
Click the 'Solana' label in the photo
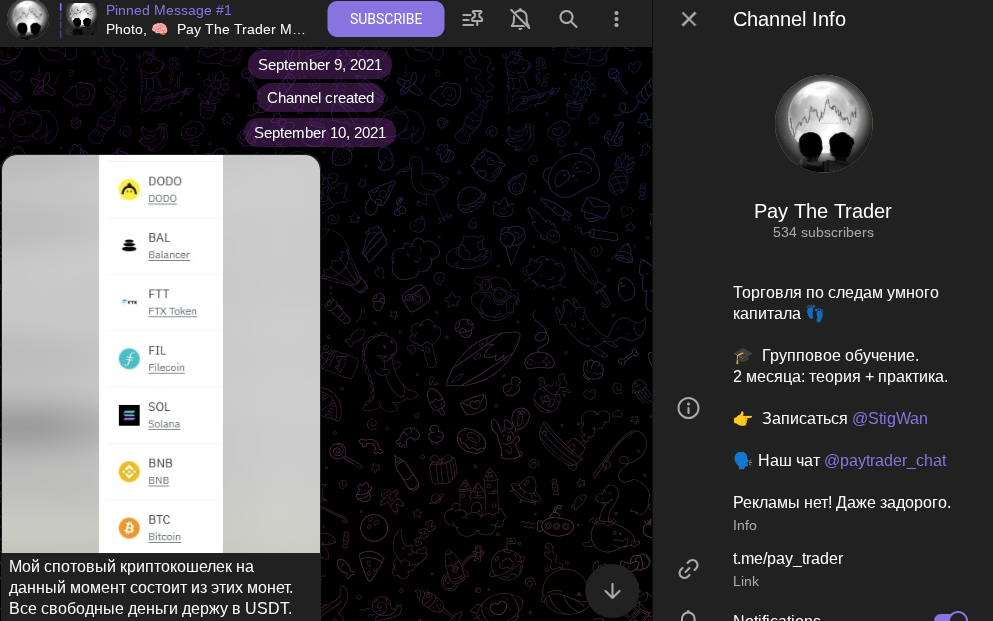pos(164,424)
